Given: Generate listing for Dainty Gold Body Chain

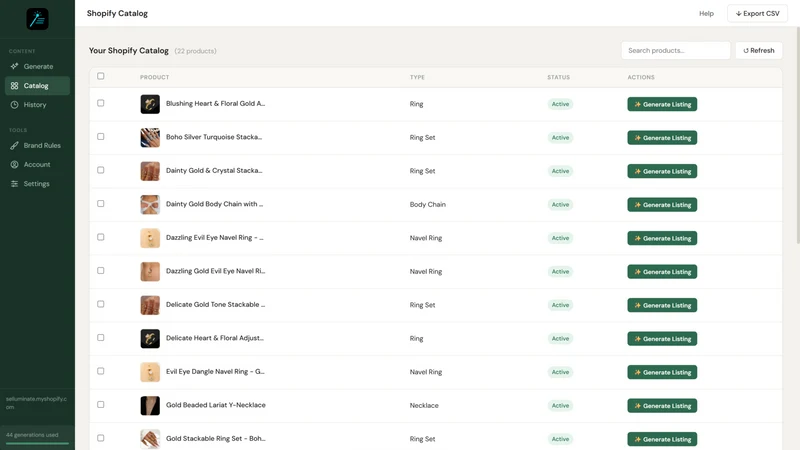Looking at the screenshot, I should pyautogui.click(x=662, y=205).
